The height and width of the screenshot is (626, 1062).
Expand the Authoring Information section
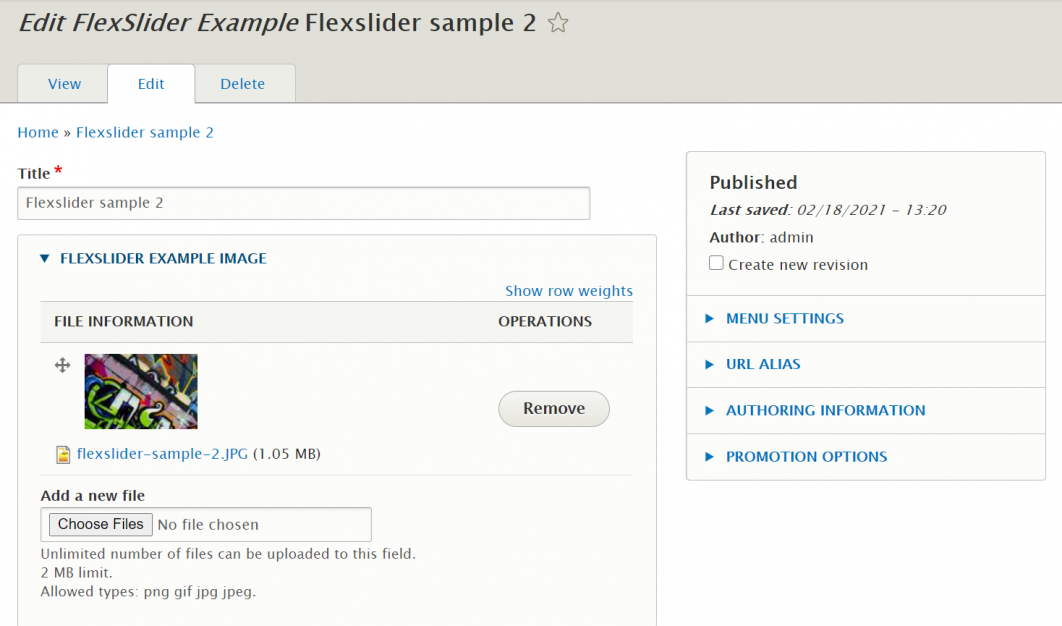click(825, 410)
